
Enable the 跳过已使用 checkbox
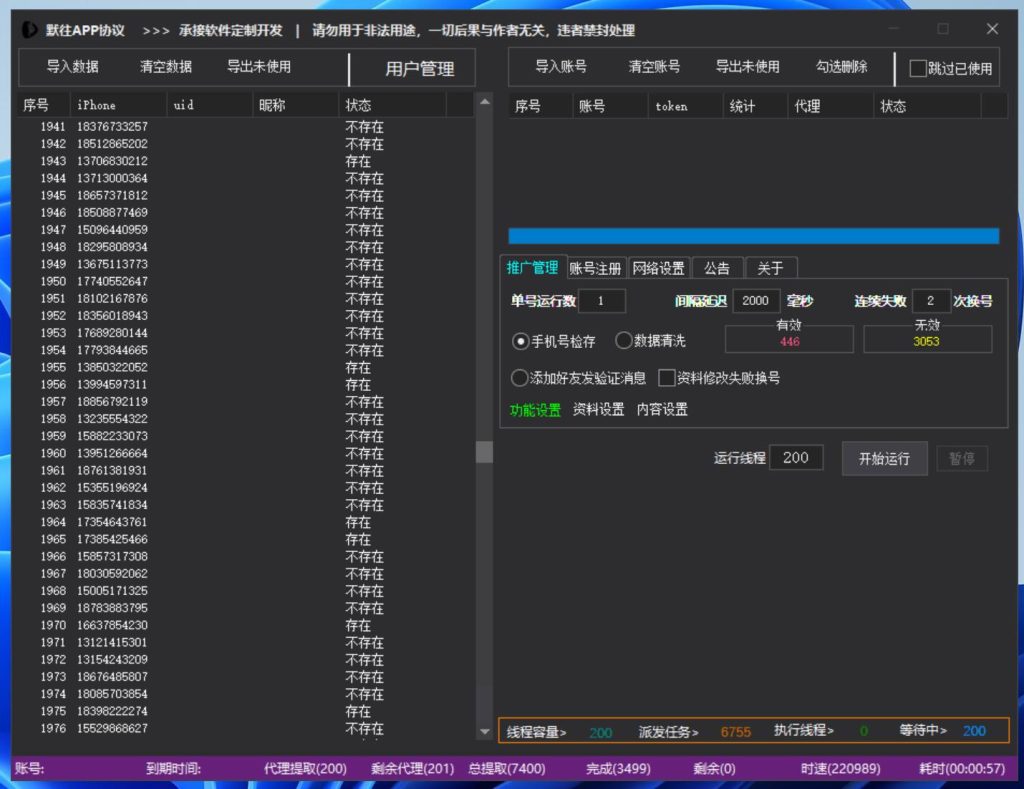click(x=918, y=69)
